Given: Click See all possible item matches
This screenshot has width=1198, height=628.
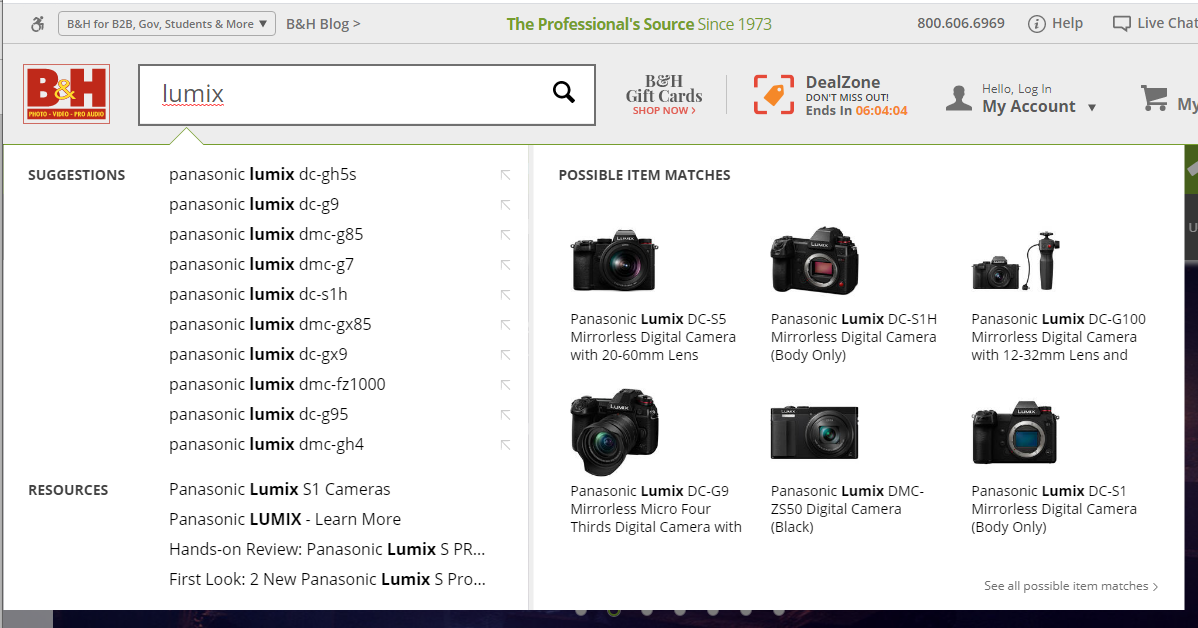Looking at the screenshot, I should click(1071, 586).
